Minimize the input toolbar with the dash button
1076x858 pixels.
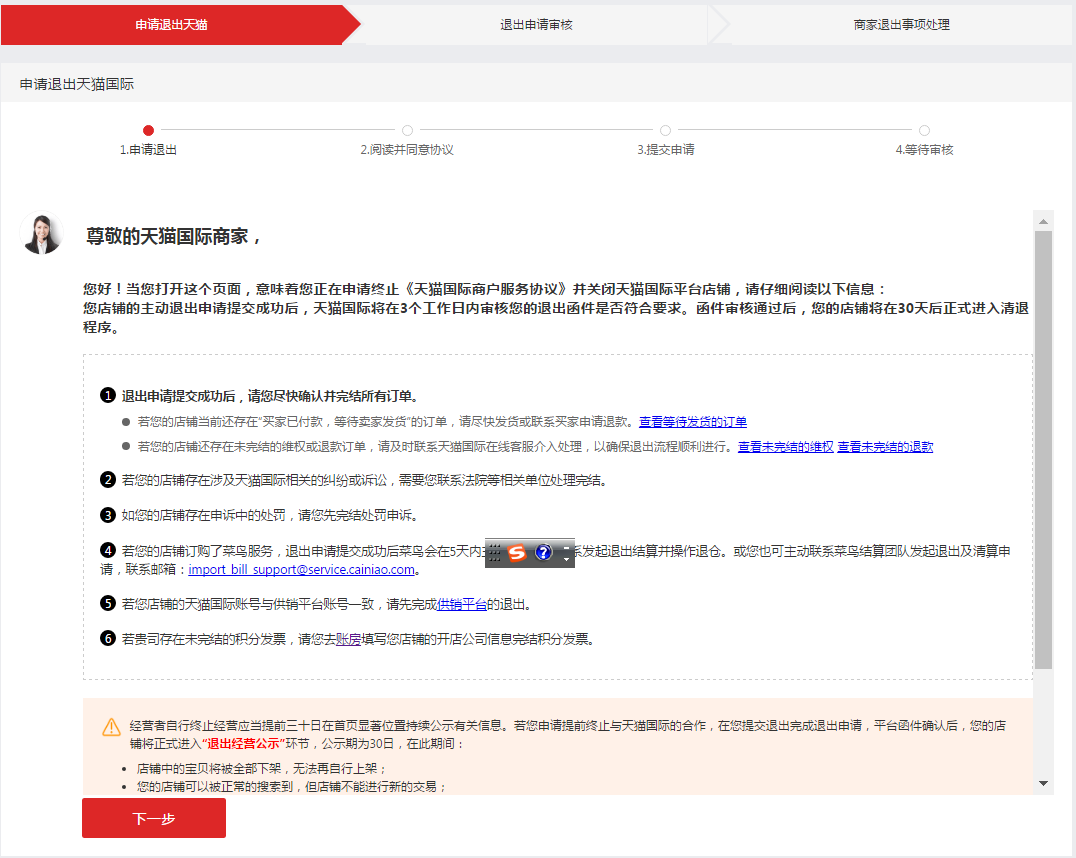tap(566, 547)
